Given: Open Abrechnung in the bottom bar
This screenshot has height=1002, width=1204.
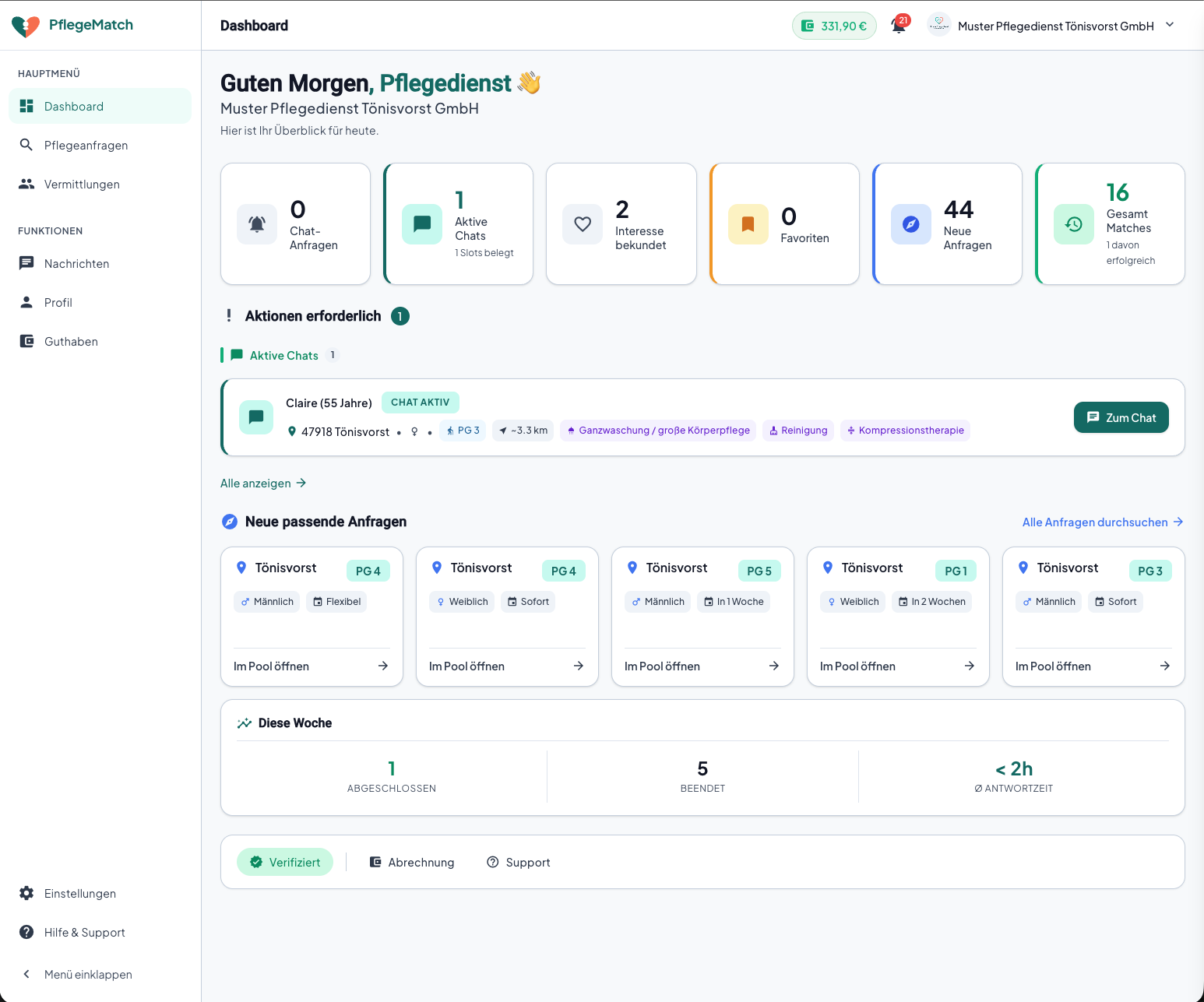Looking at the screenshot, I should tap(412, 862).
